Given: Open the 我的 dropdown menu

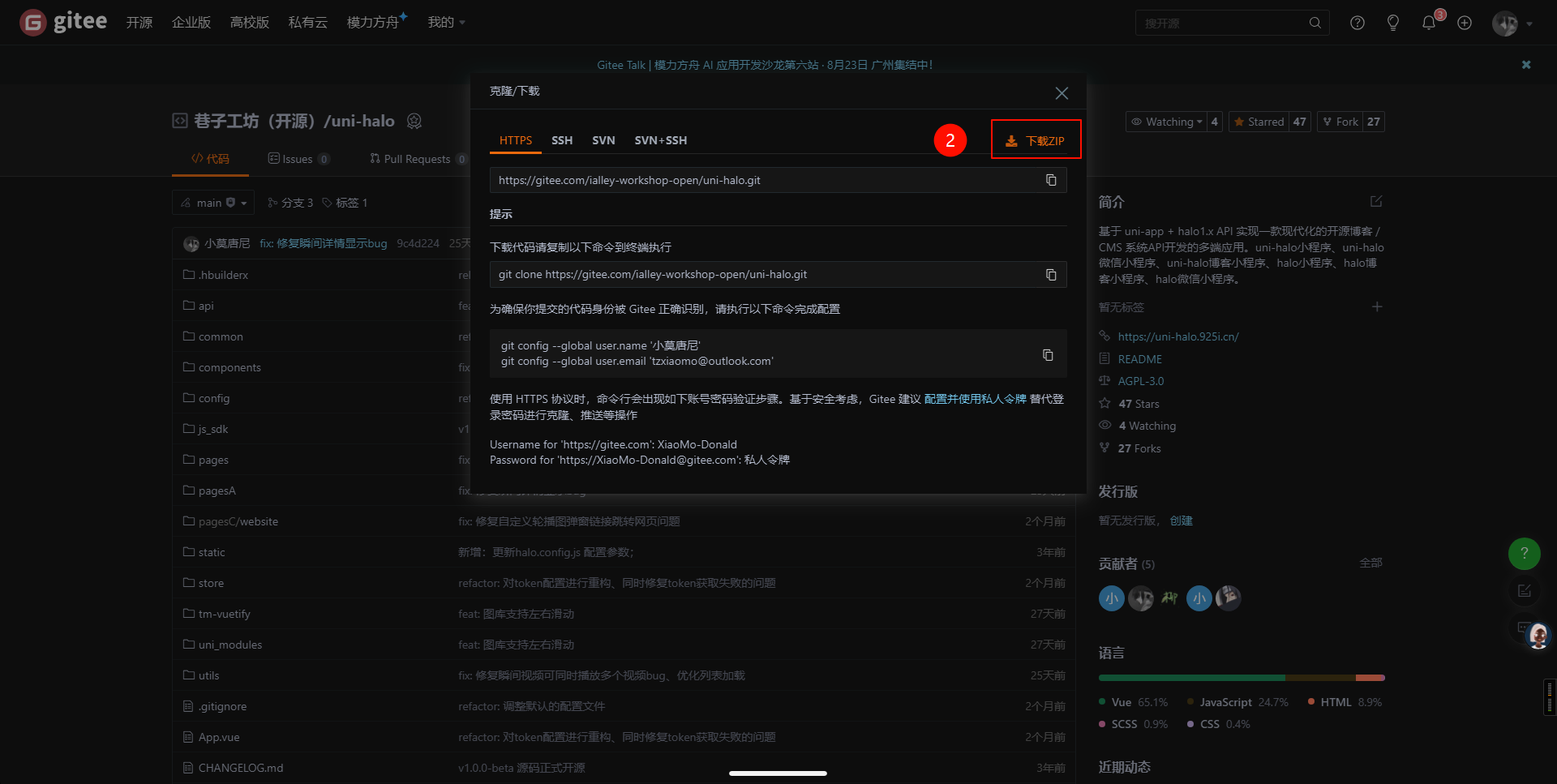Looking at the screenshot, I should point(447,23).
